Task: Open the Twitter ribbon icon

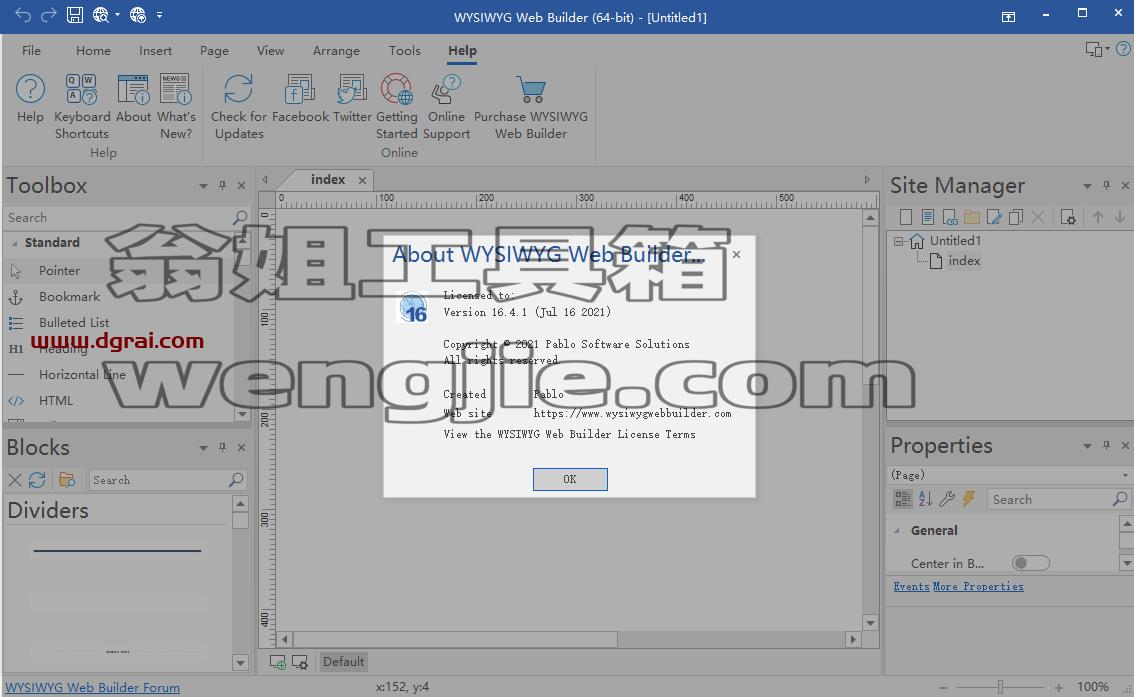Action: (352, 89)
